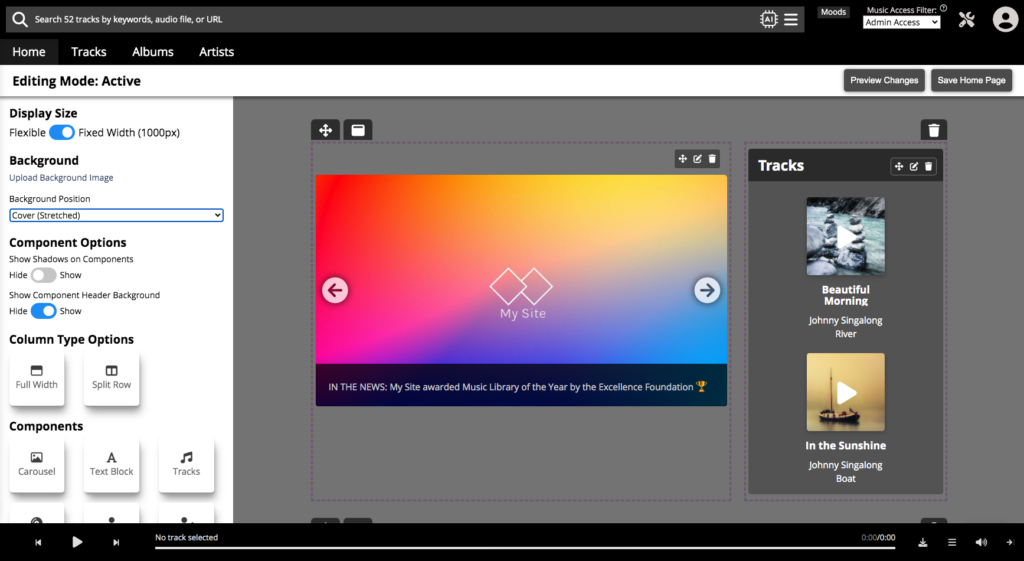Skip to previous track in player
This screenshot has height=561, width=1024.
[x=39, y=542]
